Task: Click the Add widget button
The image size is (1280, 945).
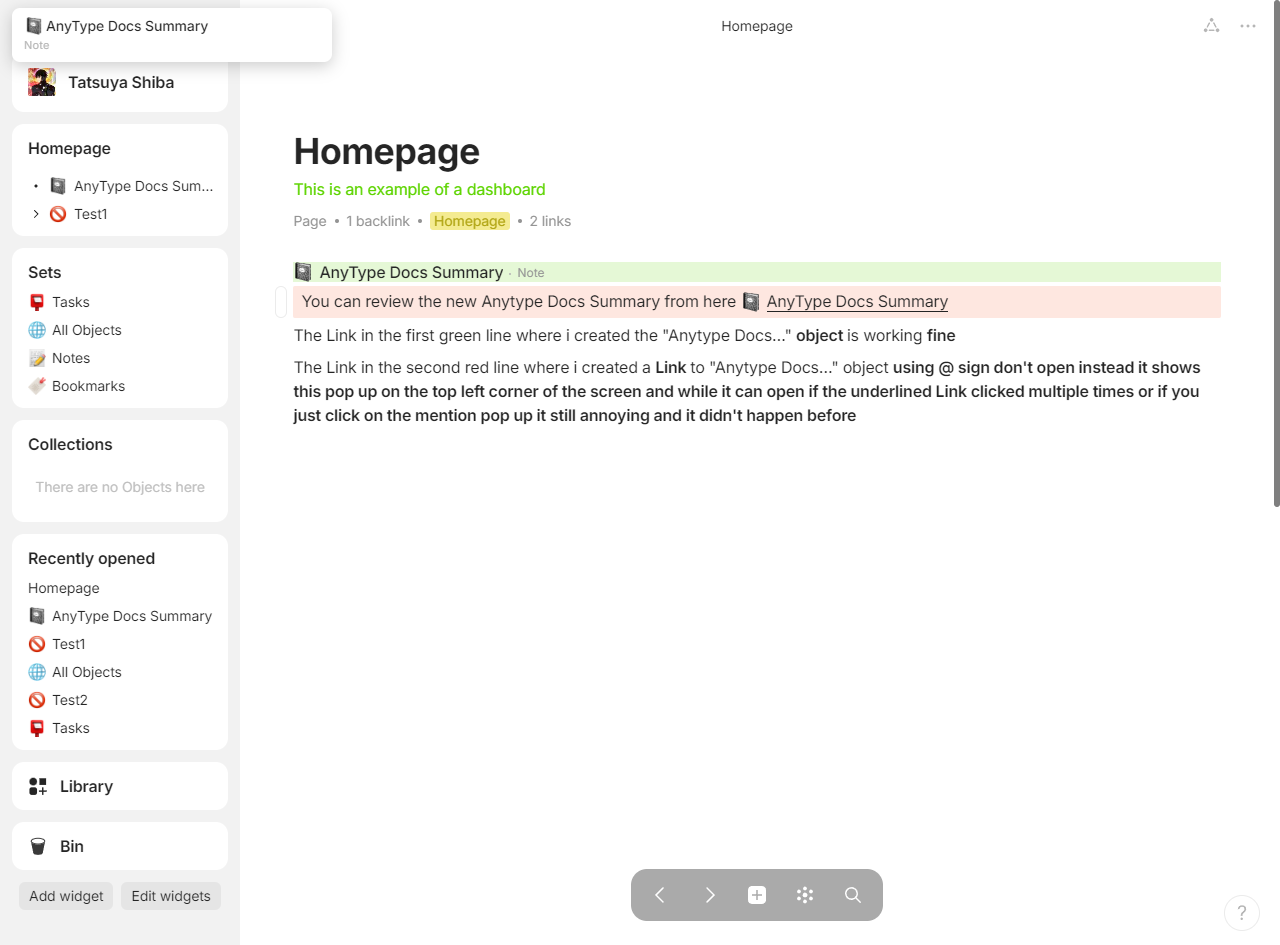Action: (66, 896)
